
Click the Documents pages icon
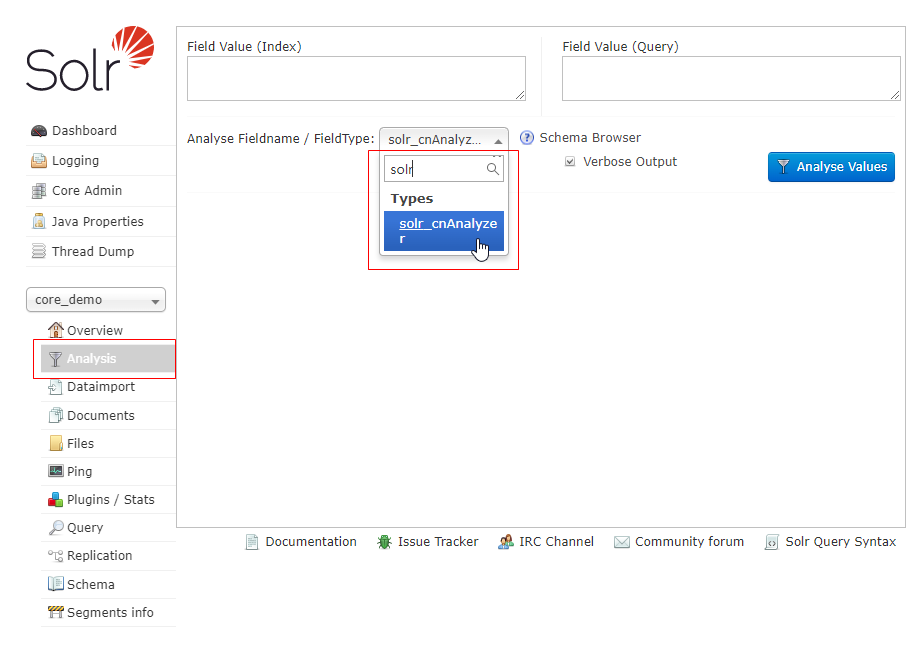(56, 416)
